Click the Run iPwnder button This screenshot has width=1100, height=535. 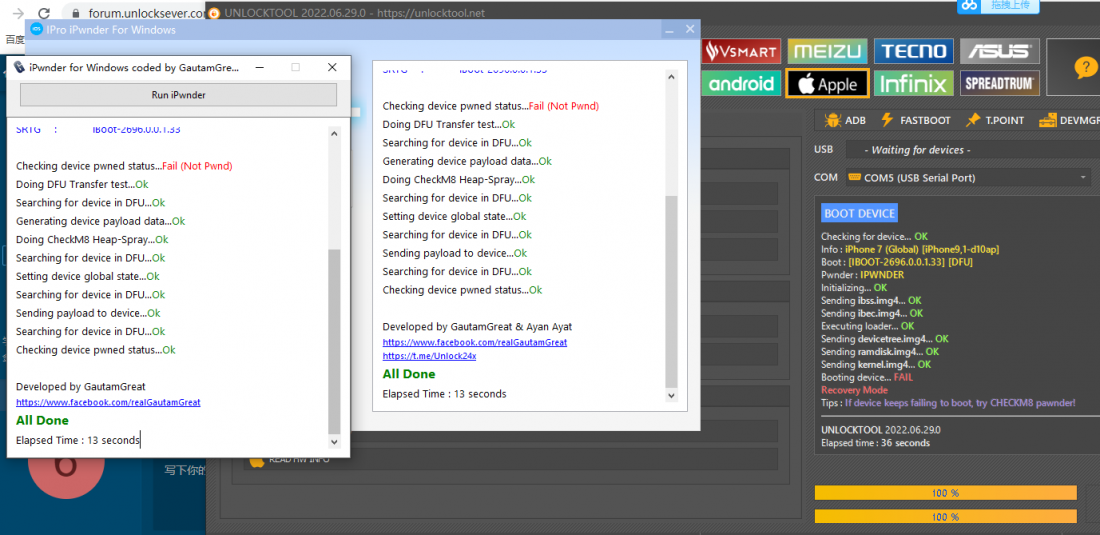point(178,95)
